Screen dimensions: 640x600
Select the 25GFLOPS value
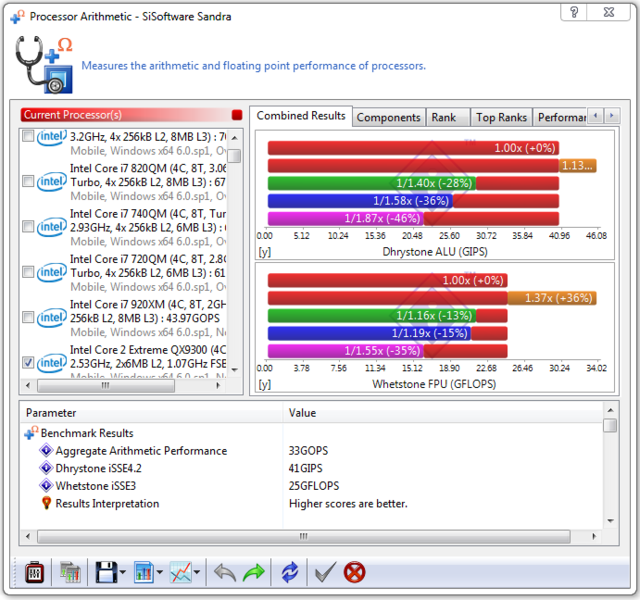click(314, 486)
